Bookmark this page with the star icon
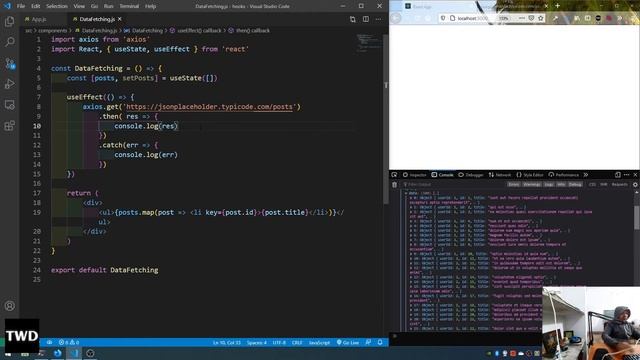This screenshot has height=360, width=640. 541,18
